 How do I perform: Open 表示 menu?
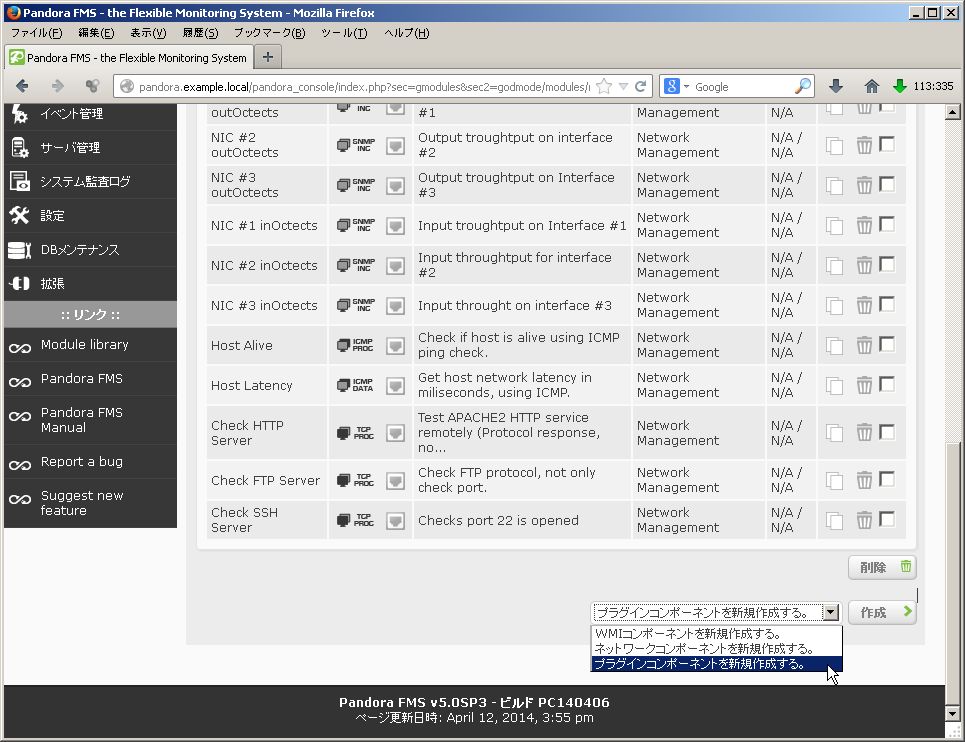point(148,33)
